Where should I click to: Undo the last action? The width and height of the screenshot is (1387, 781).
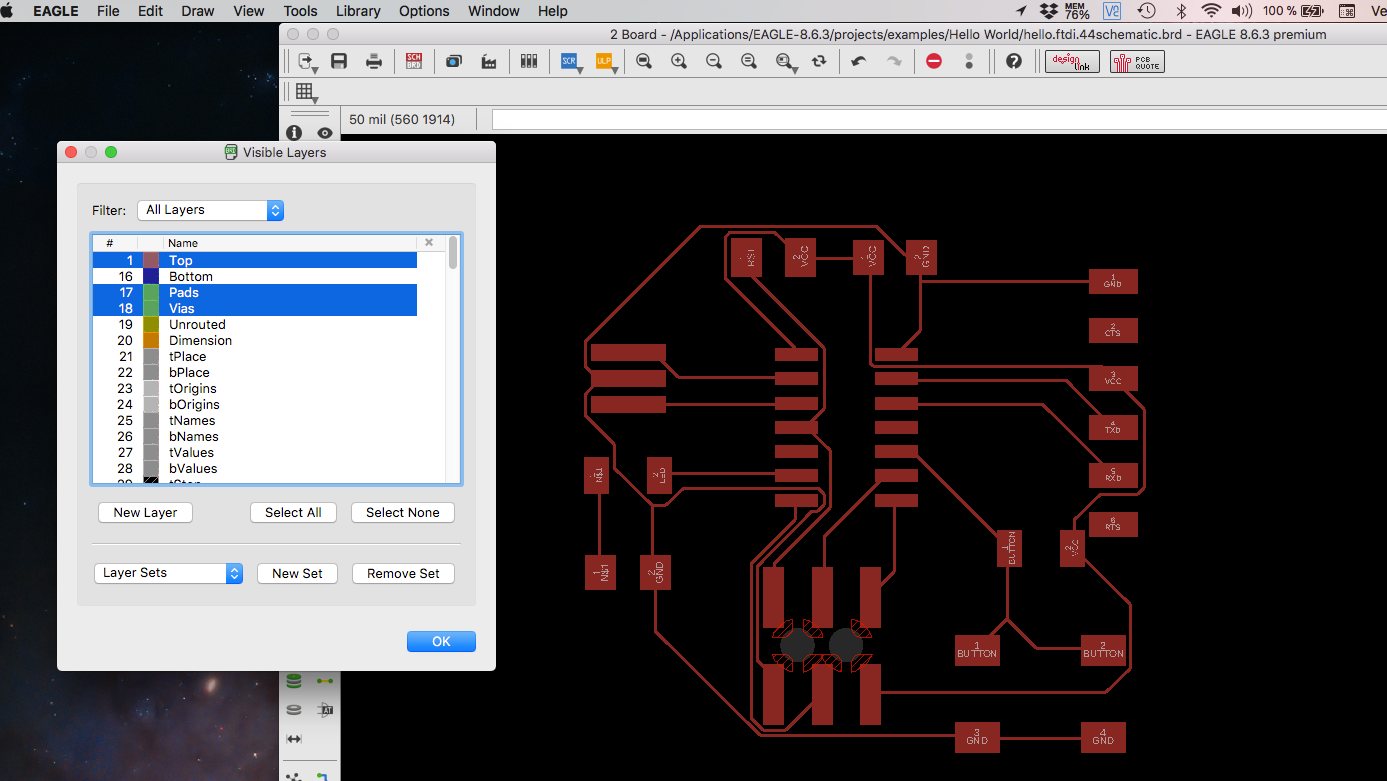pos(859,61)
